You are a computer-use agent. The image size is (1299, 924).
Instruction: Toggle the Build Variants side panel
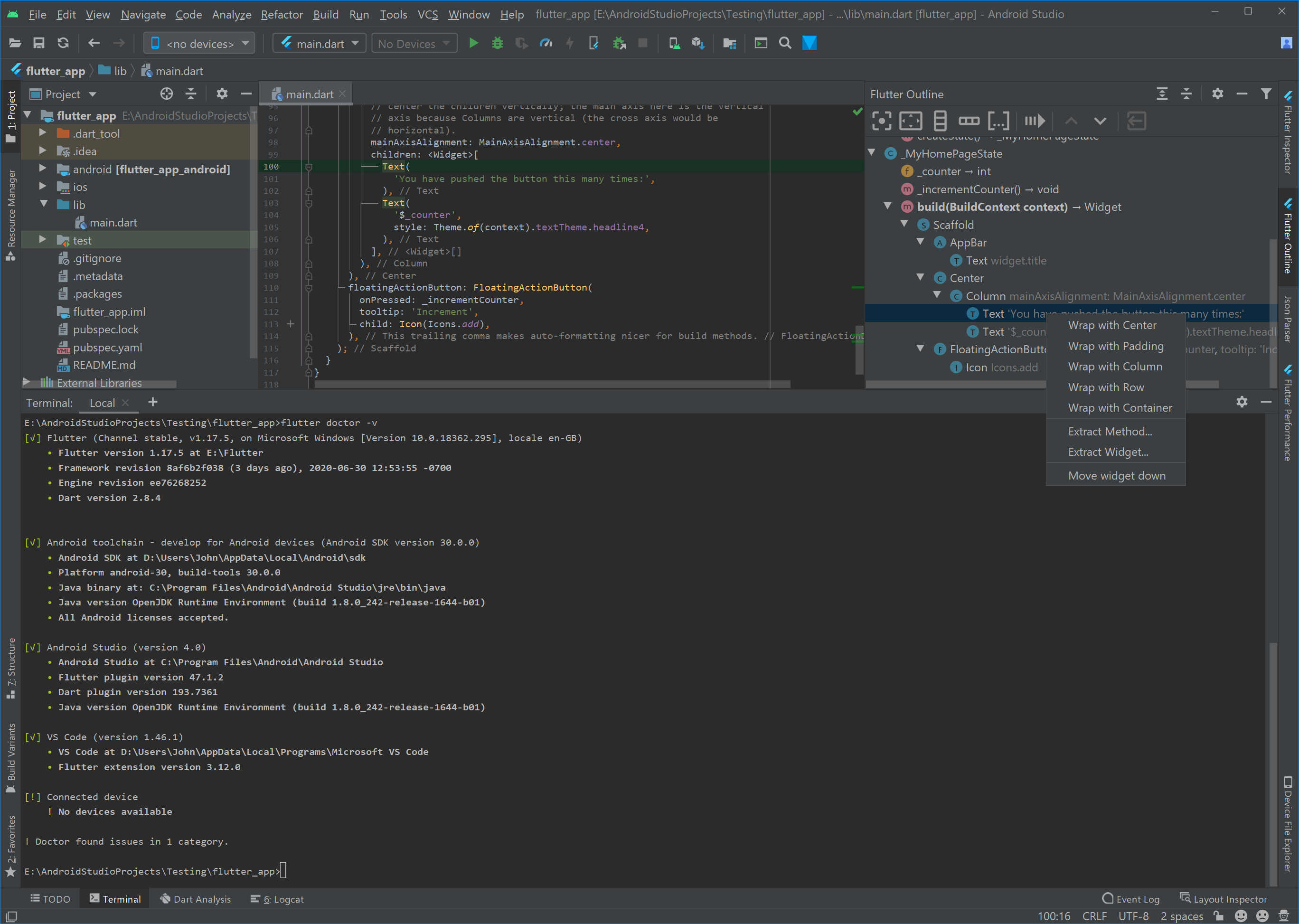coord(11,758)
